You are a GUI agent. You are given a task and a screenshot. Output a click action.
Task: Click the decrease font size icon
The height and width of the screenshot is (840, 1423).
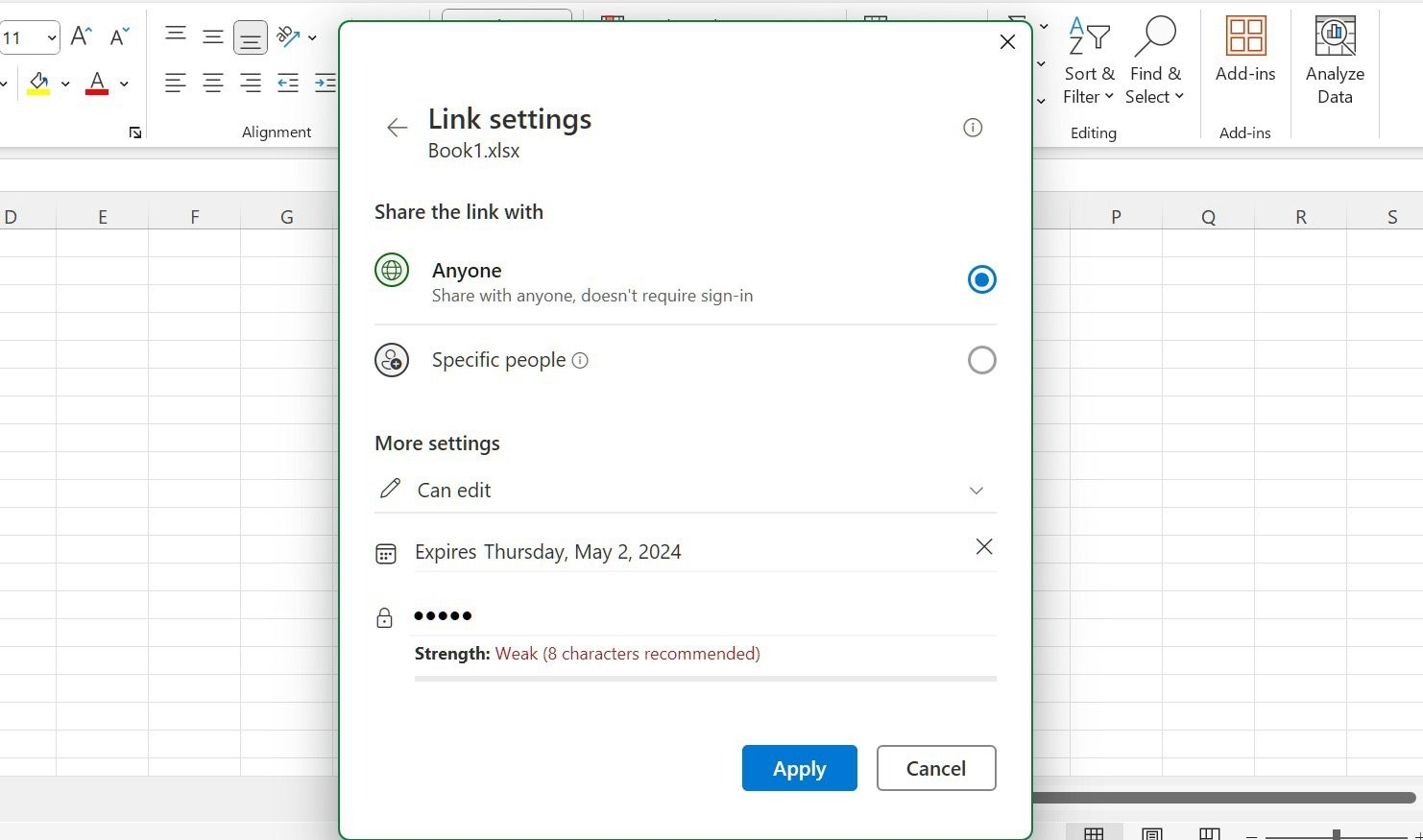tap(119, 37)
